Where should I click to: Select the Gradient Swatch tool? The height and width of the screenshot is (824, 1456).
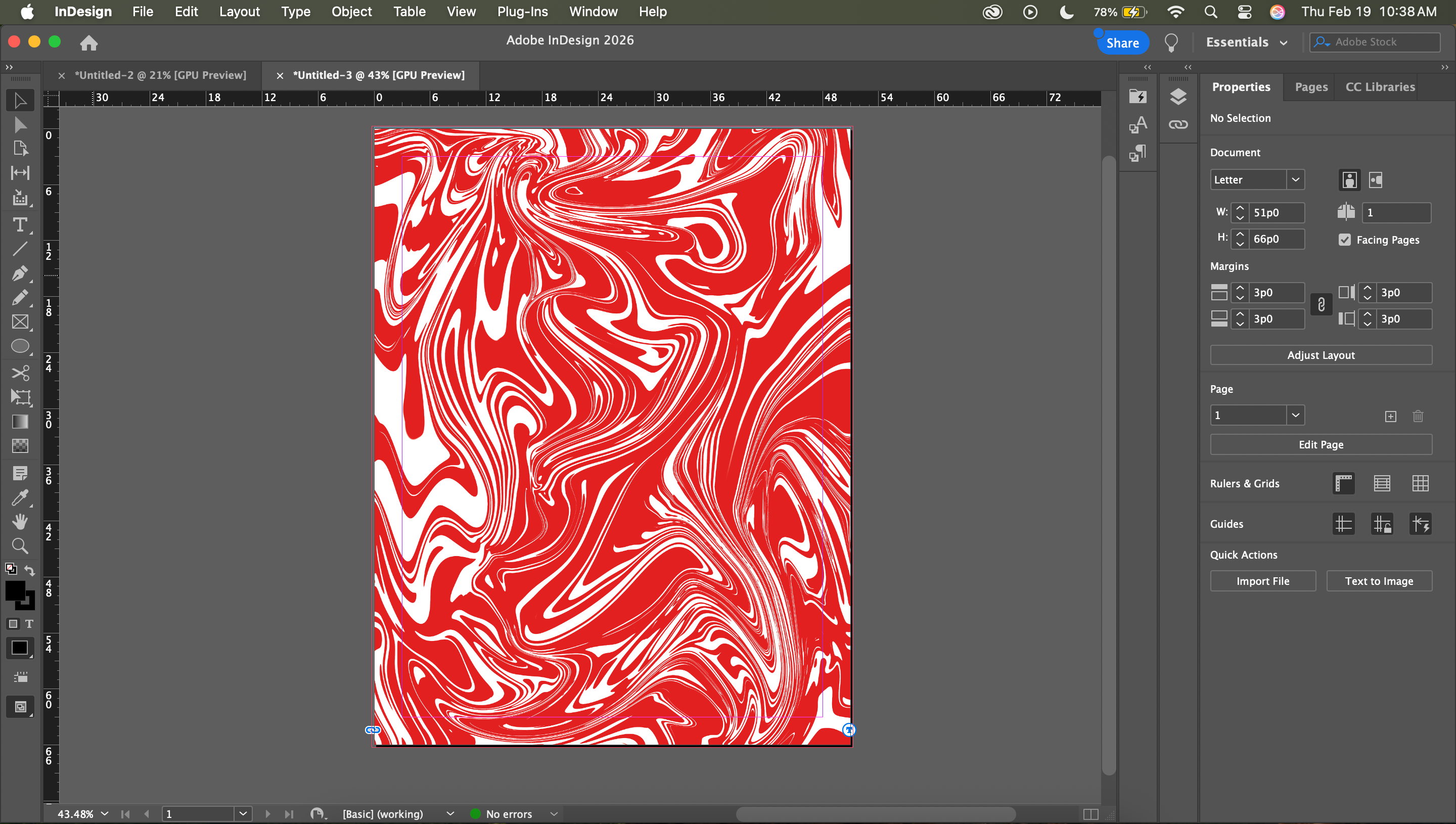pos(20,422)
